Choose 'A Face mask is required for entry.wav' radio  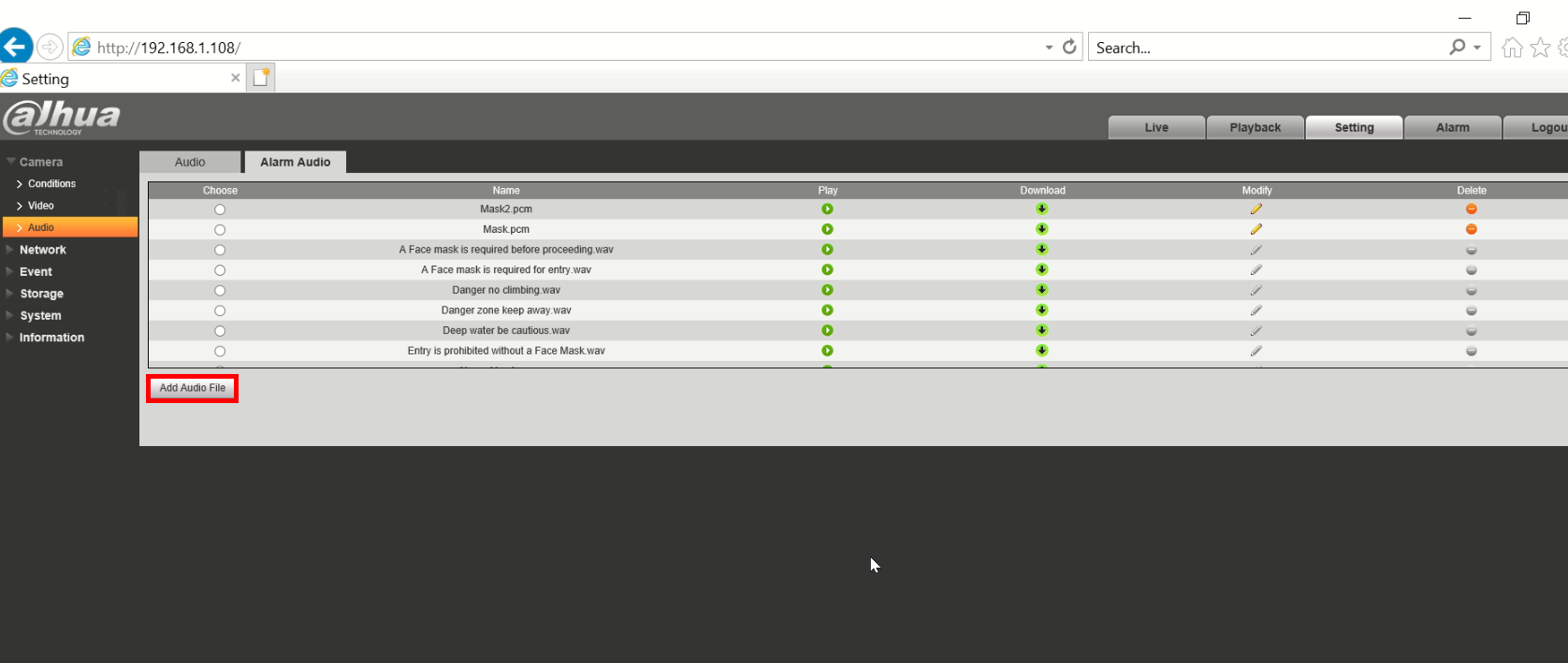coord(220,270)
